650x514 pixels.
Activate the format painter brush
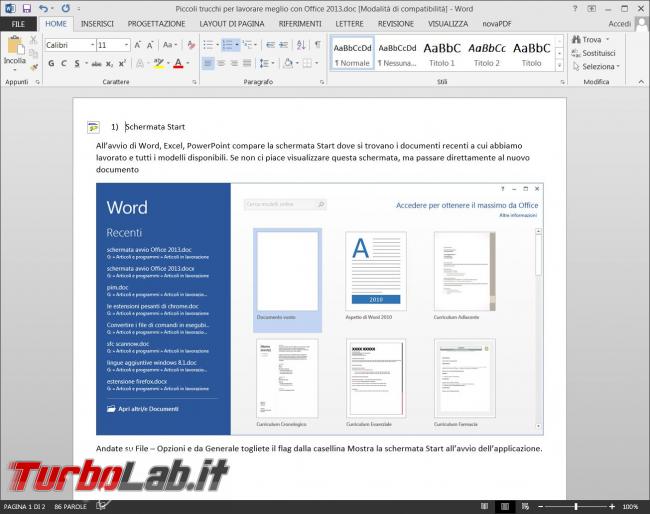tap(34, 67)
